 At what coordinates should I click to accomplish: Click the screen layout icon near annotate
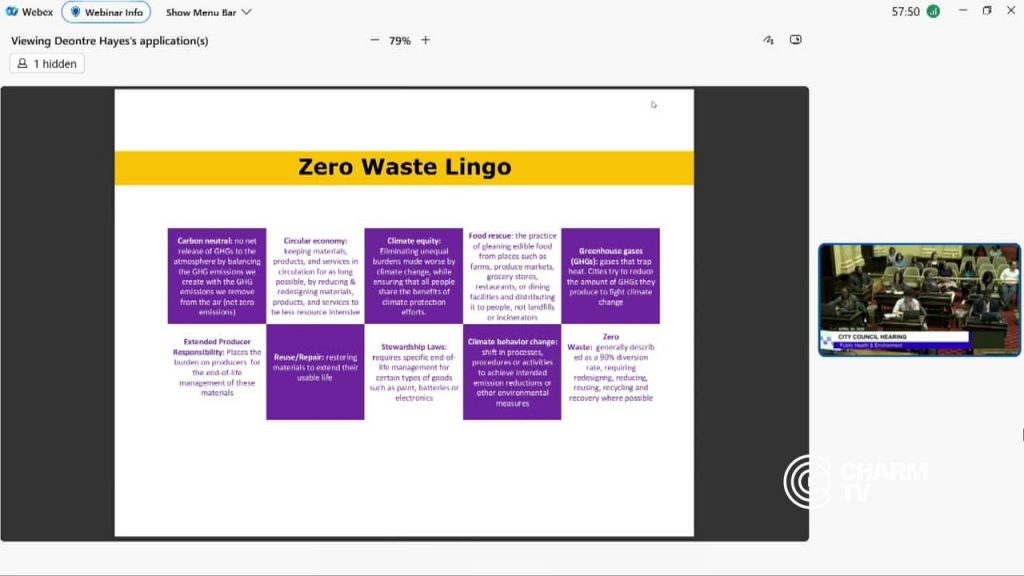coord(795,40)
